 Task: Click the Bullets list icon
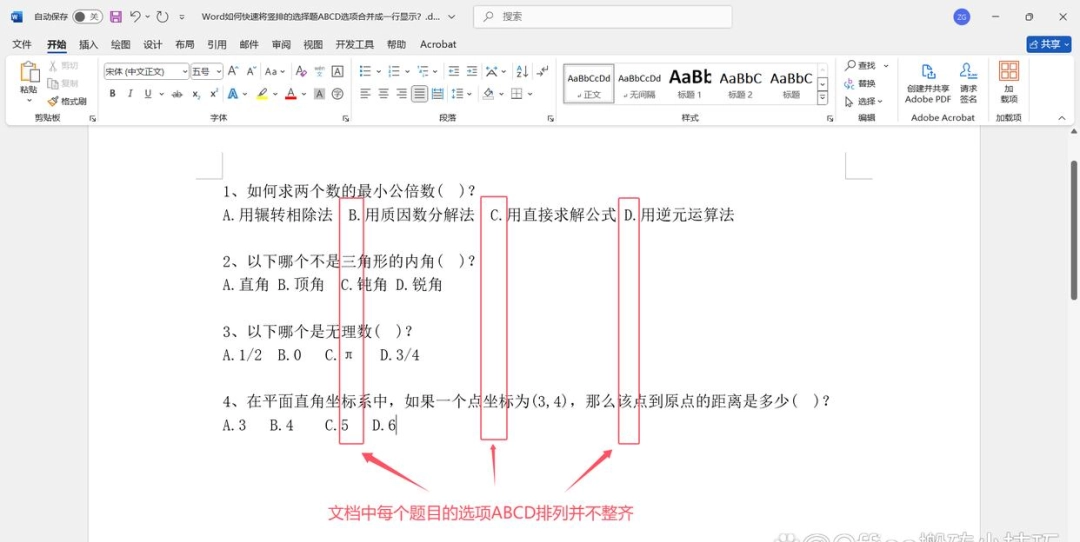click(x=365, y=71)
